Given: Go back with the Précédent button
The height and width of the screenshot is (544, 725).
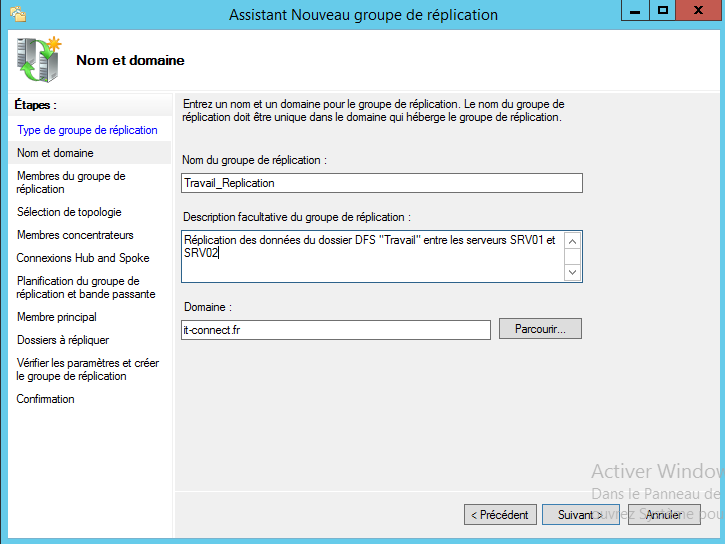Looking at the screenshot, I should tap(499, 515).
